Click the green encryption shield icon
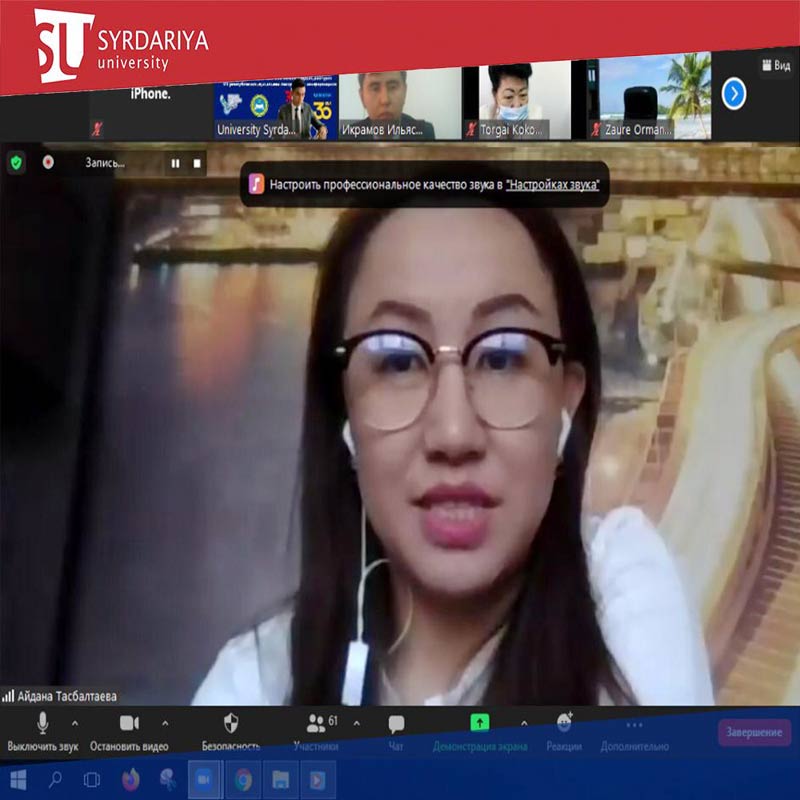 (x=16, y=162)
